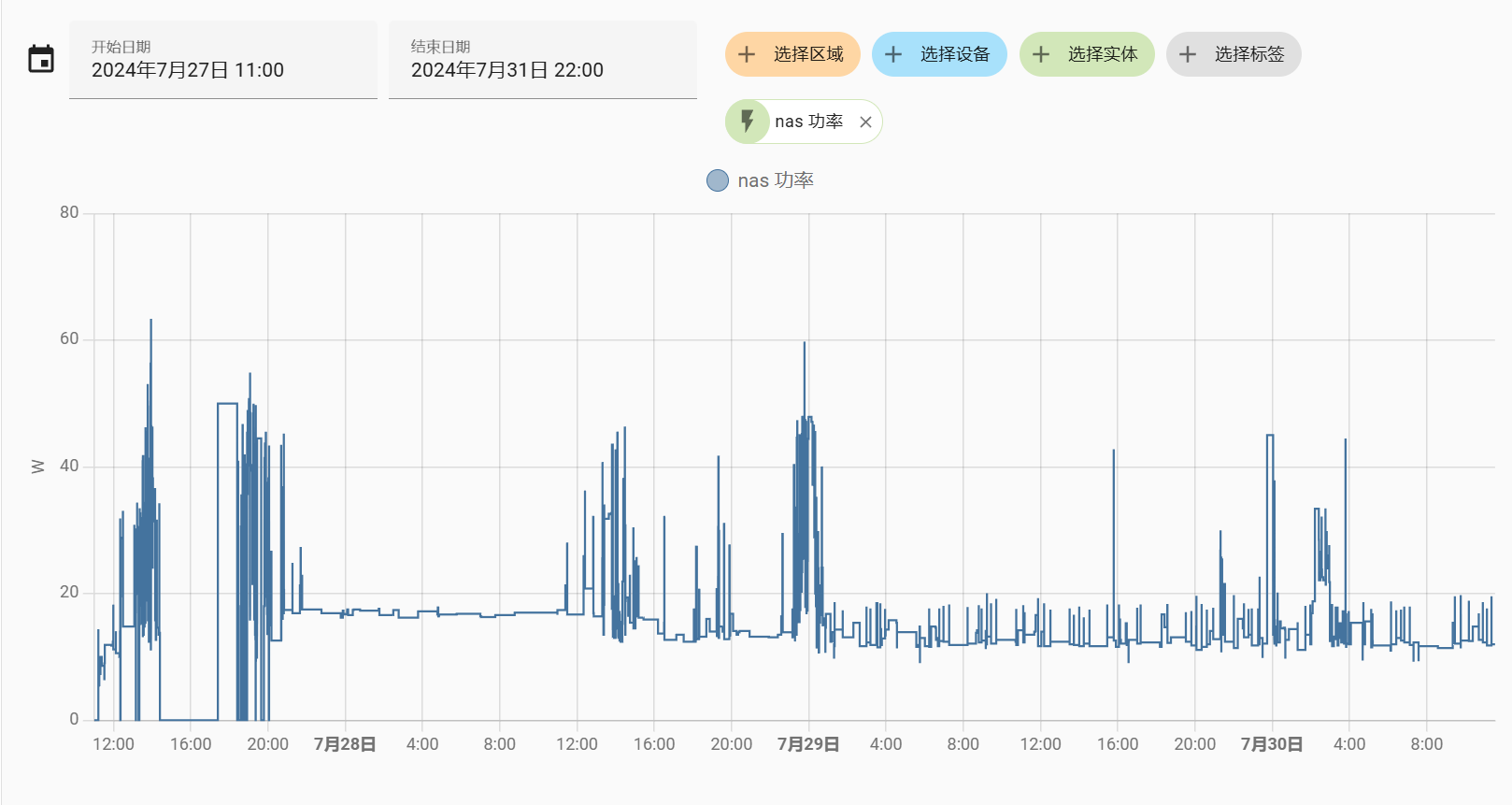Click the calendar date picker icon
The height and width of the screenshot is (805, 1512).
pos(41,59)
